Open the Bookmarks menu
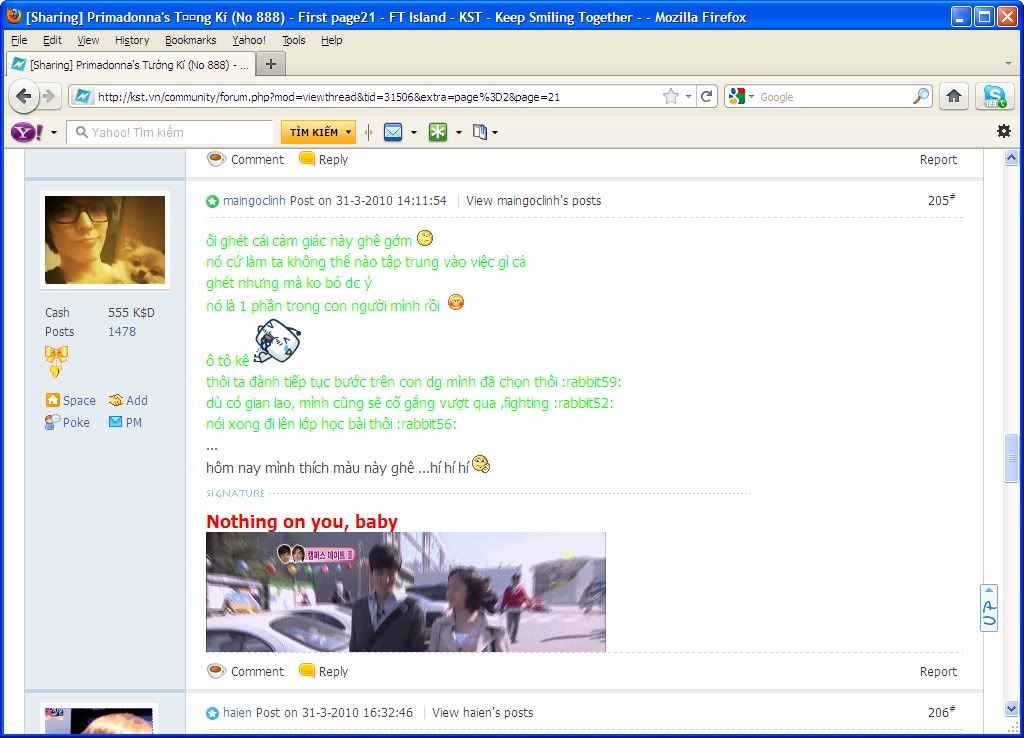The image size is (1024, 738). (x=191, y=40)
